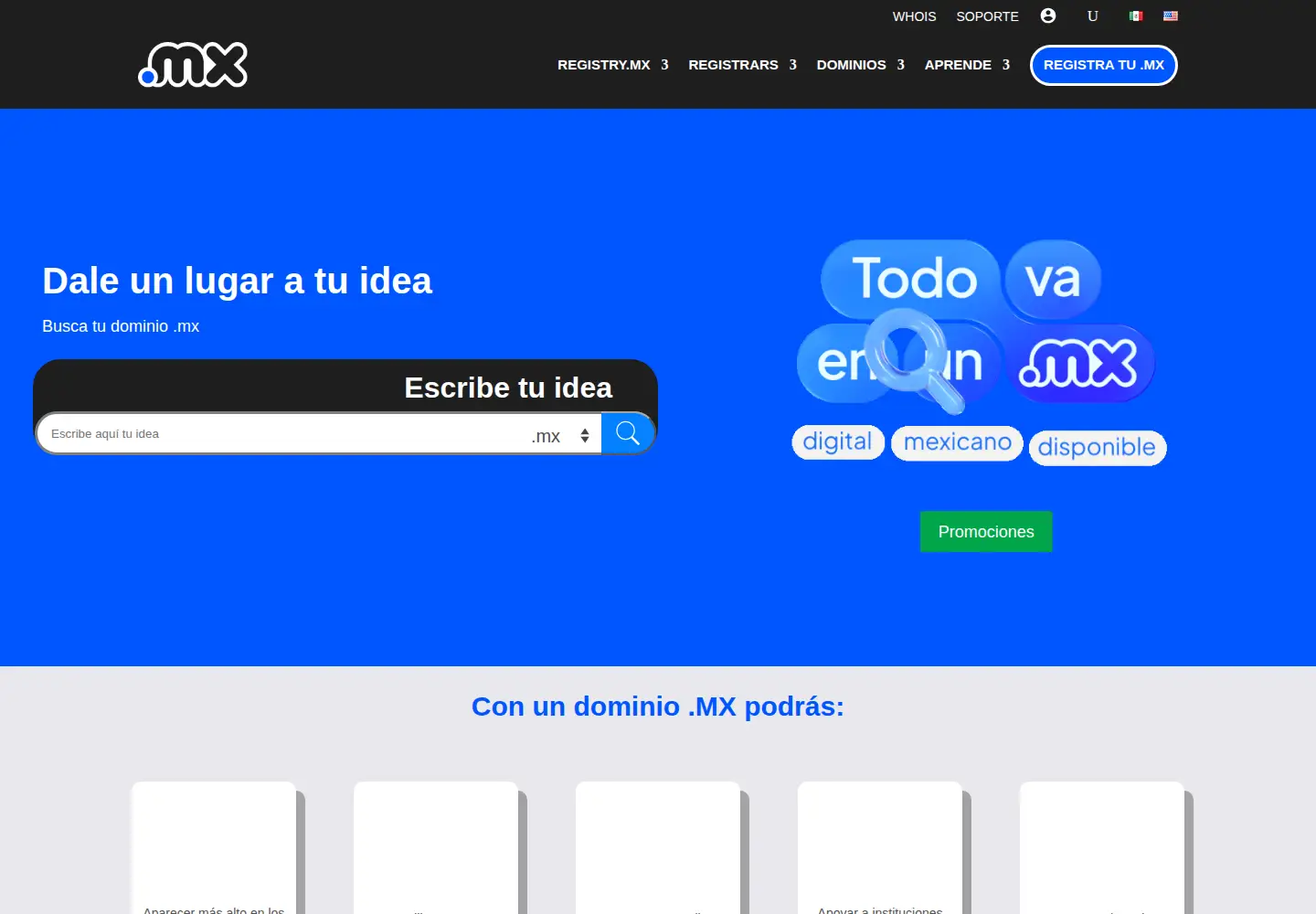Image resolution: width=1316 pixels, height=914 pixels.
Task: Switch language with the Mexican flag
Action: click(x=1136, y=16)
